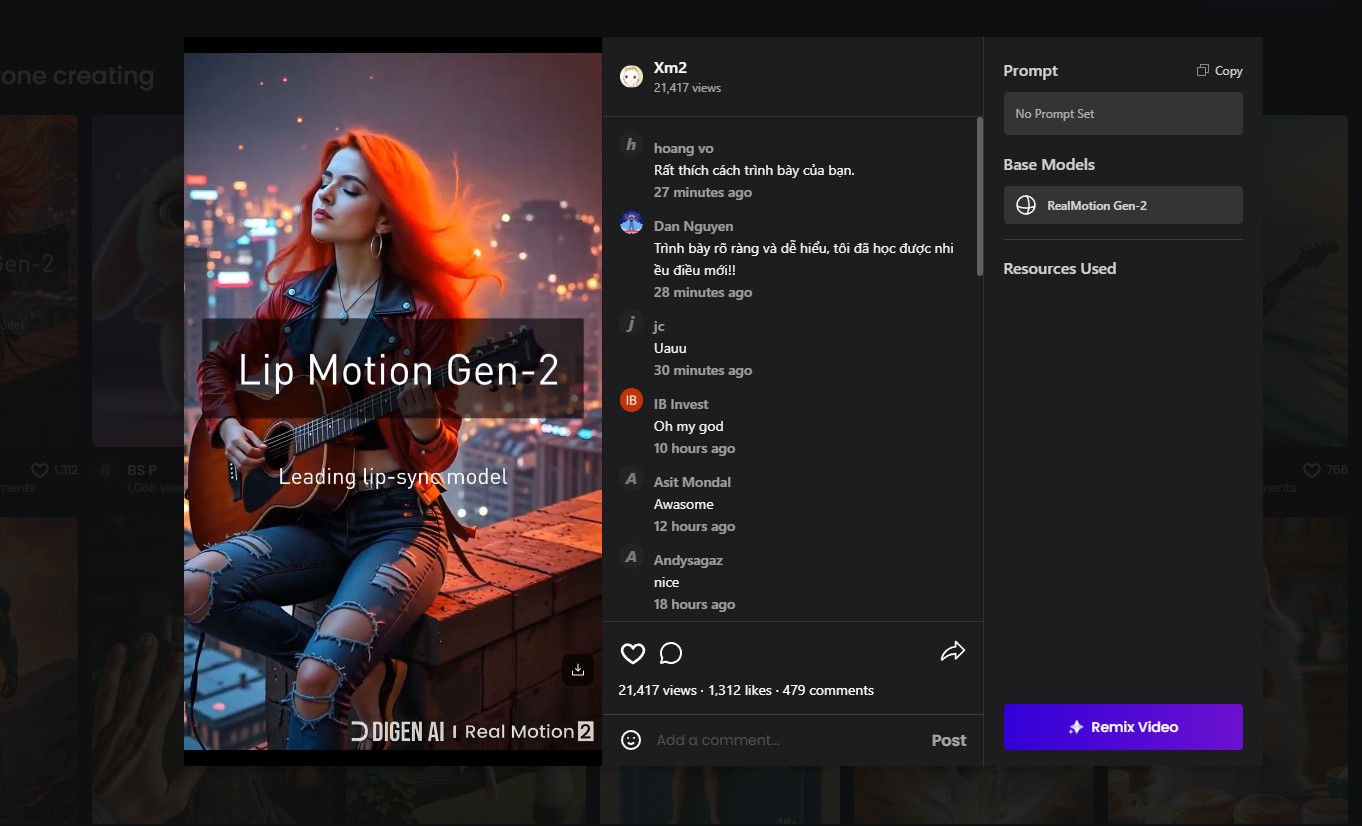Click the 'Oh my god' comment

pos(688,426)
